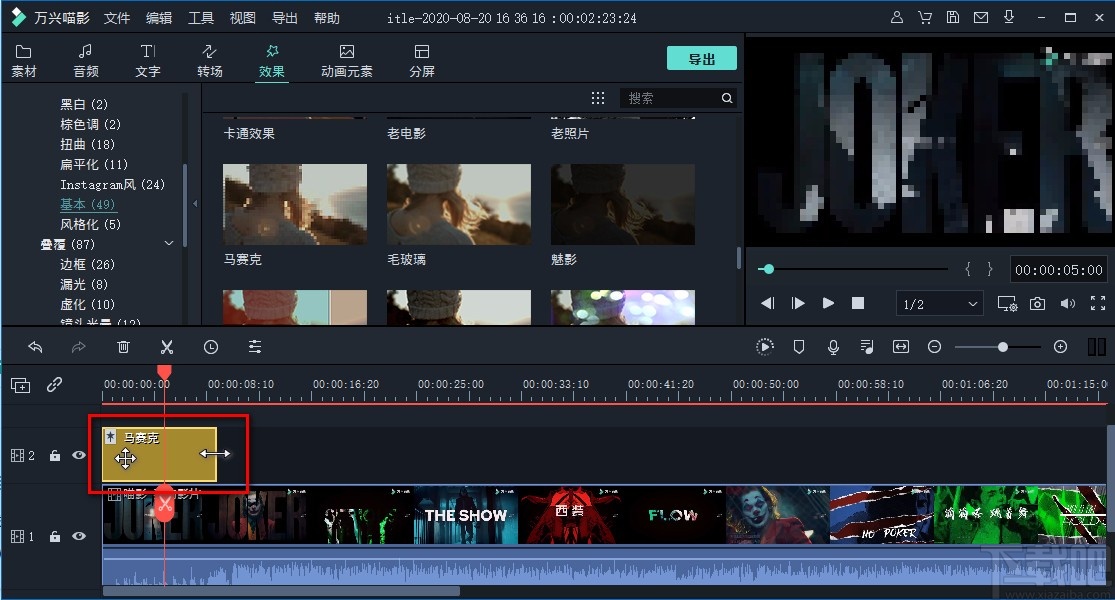
Task: Collapse the 叠覆 category chevron
Action: click(168, 243)
